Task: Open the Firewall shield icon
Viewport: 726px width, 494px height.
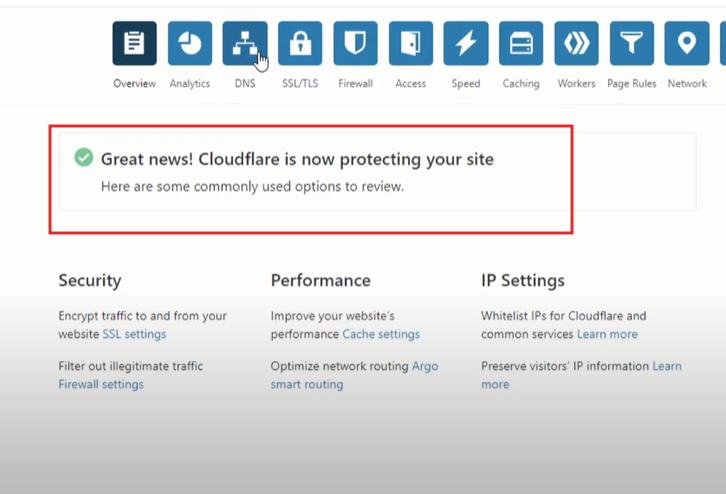Action: tap(355, 44)
